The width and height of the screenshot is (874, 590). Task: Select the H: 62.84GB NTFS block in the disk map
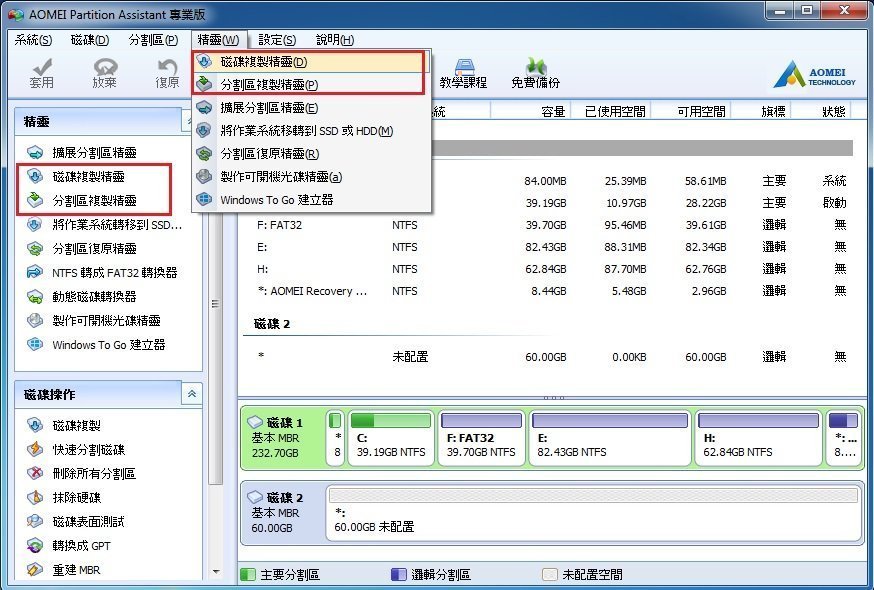[758, 437]
